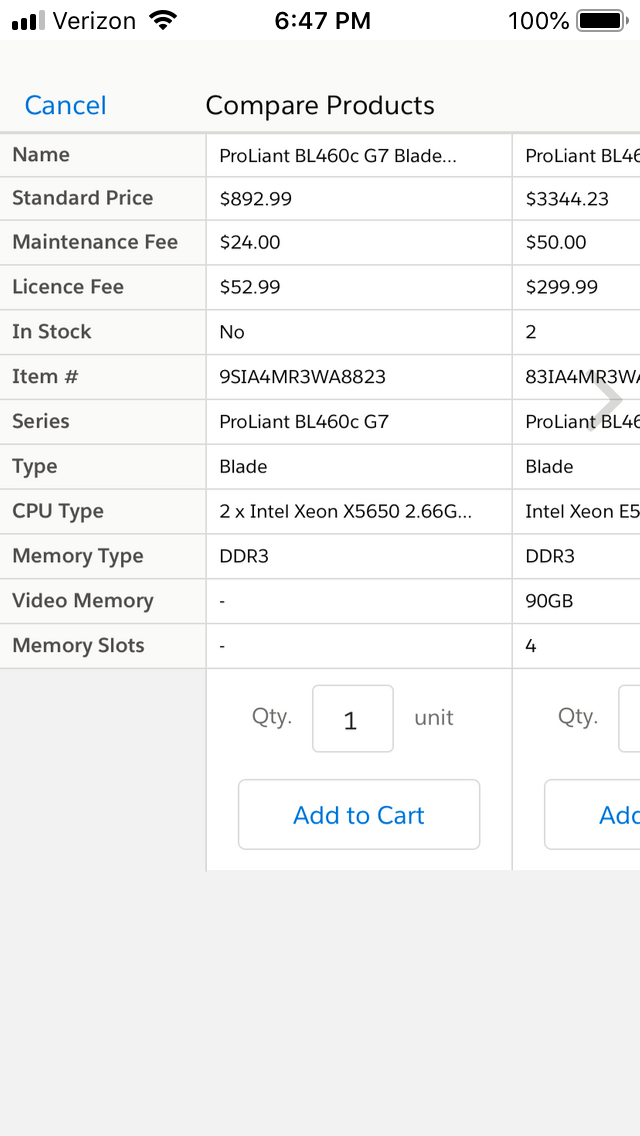Tap the time display showing 6:47 PM

[322, 20]
